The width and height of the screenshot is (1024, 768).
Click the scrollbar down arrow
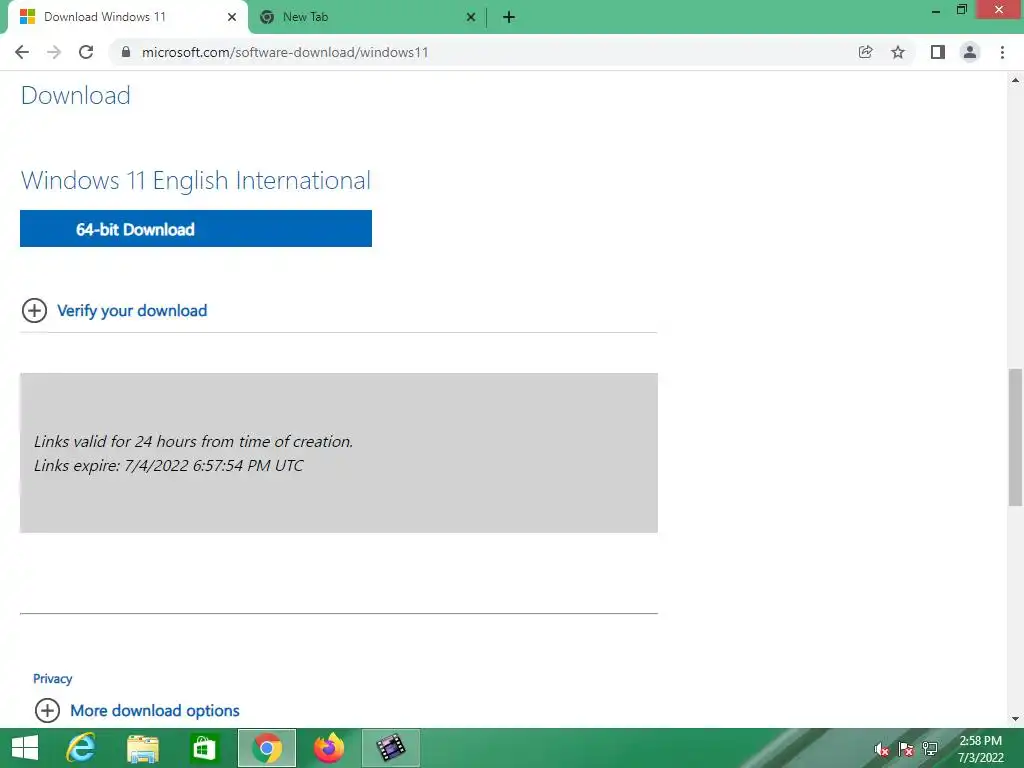tap(1015, 719)
